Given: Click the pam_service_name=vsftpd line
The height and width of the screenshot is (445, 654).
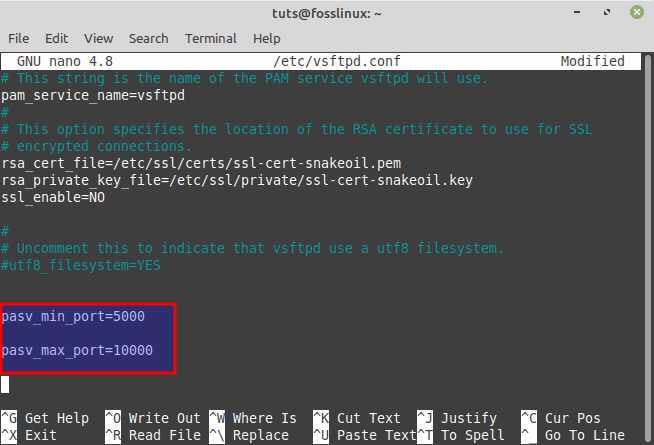Looking at the screenshot, I should [x=93, y=95].
